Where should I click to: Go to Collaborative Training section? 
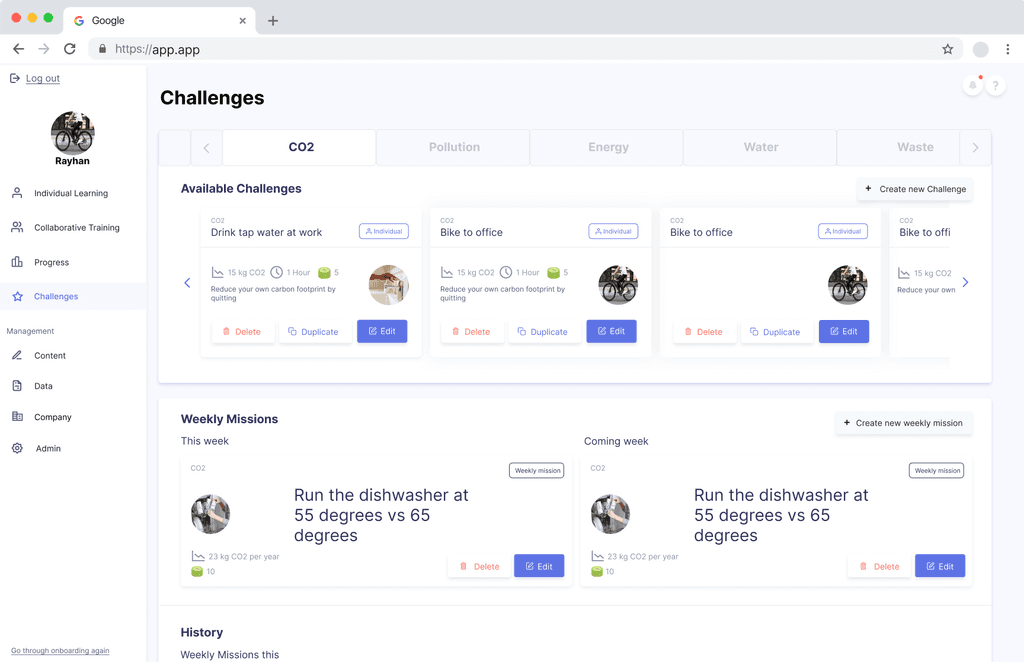pos(76,228)
